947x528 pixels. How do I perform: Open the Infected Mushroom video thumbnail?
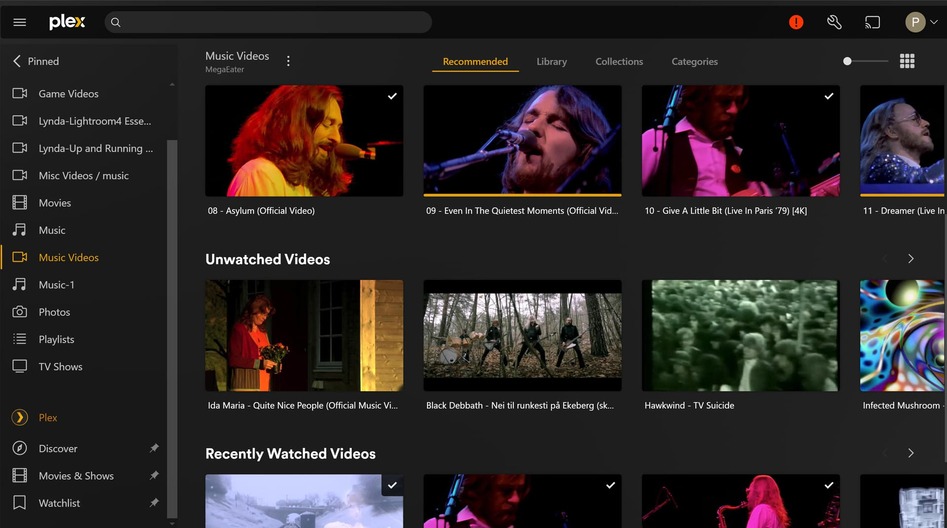[903, 335]
